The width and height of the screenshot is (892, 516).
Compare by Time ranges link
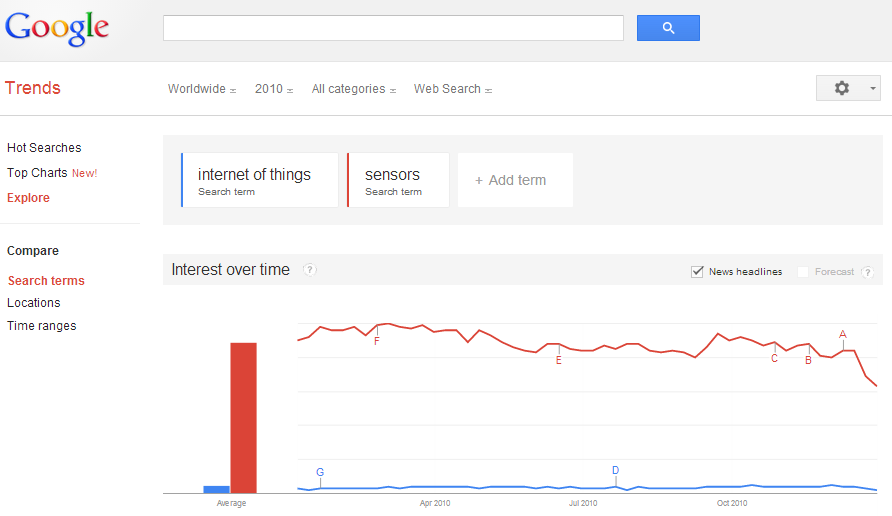click(x=42, y=326)
